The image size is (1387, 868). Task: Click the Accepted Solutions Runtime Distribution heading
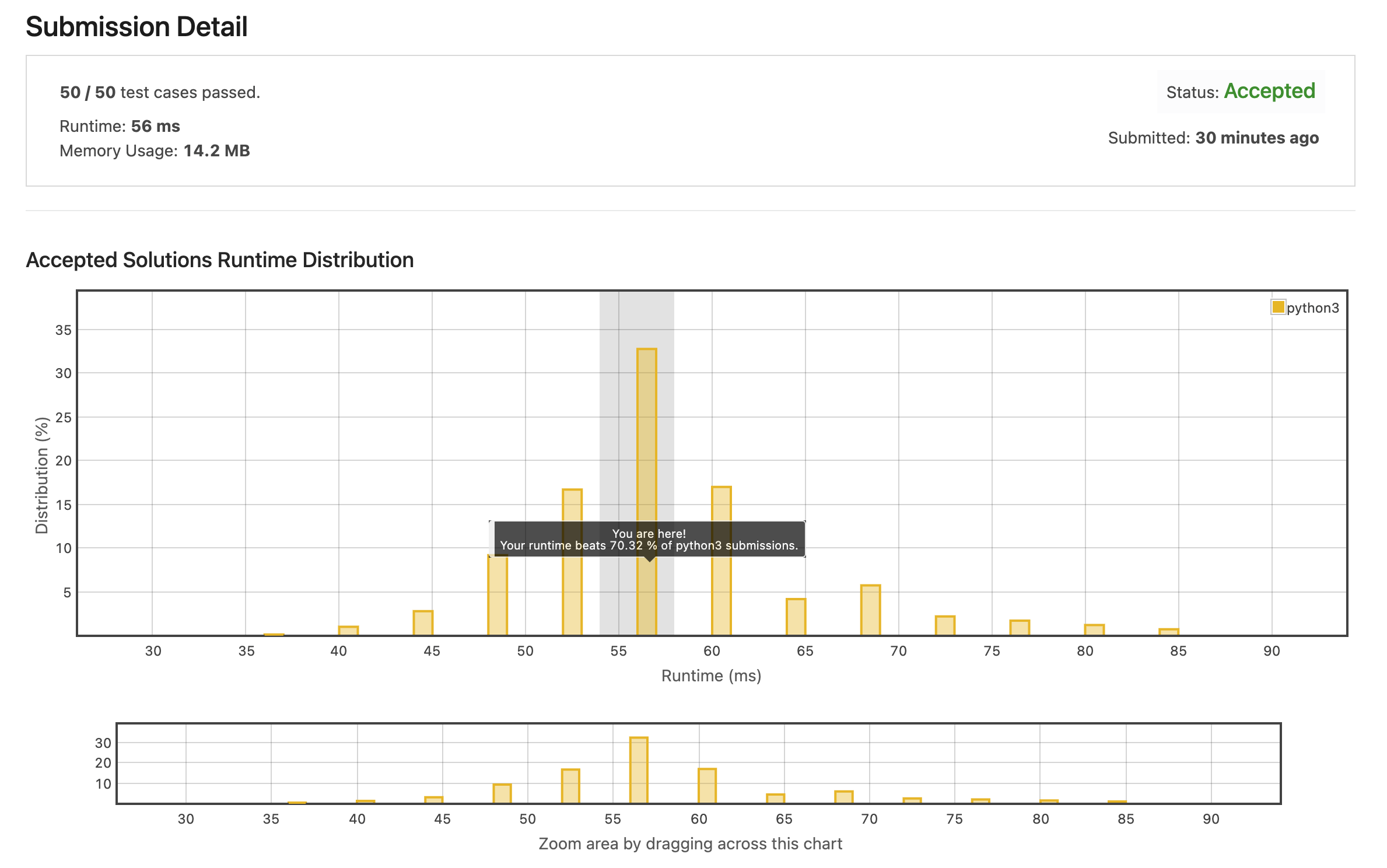(220, 260)
